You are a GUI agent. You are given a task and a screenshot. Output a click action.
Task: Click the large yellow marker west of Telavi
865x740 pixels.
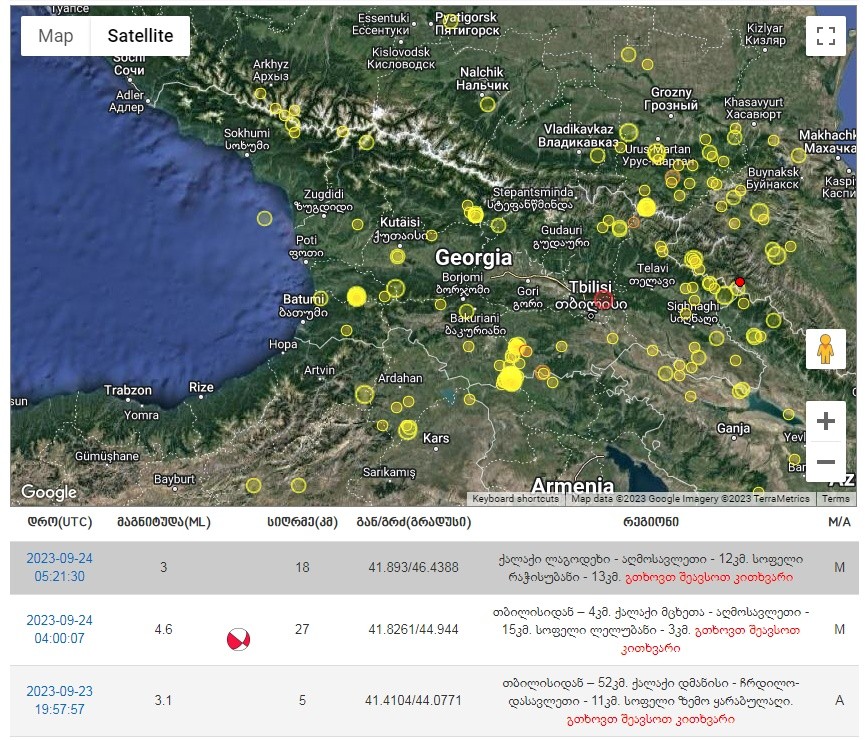(646, 207)
